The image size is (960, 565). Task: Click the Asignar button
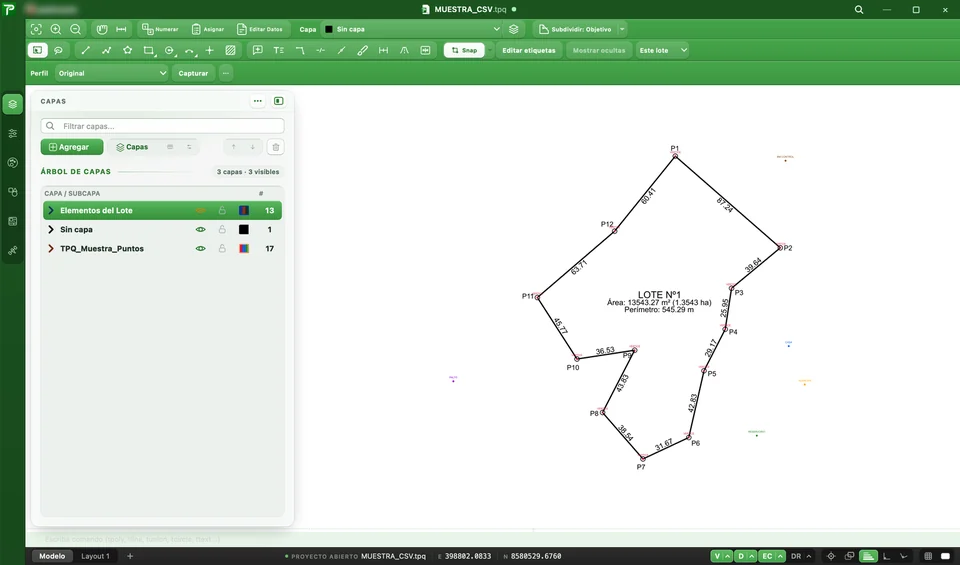[x=208, y=29]
